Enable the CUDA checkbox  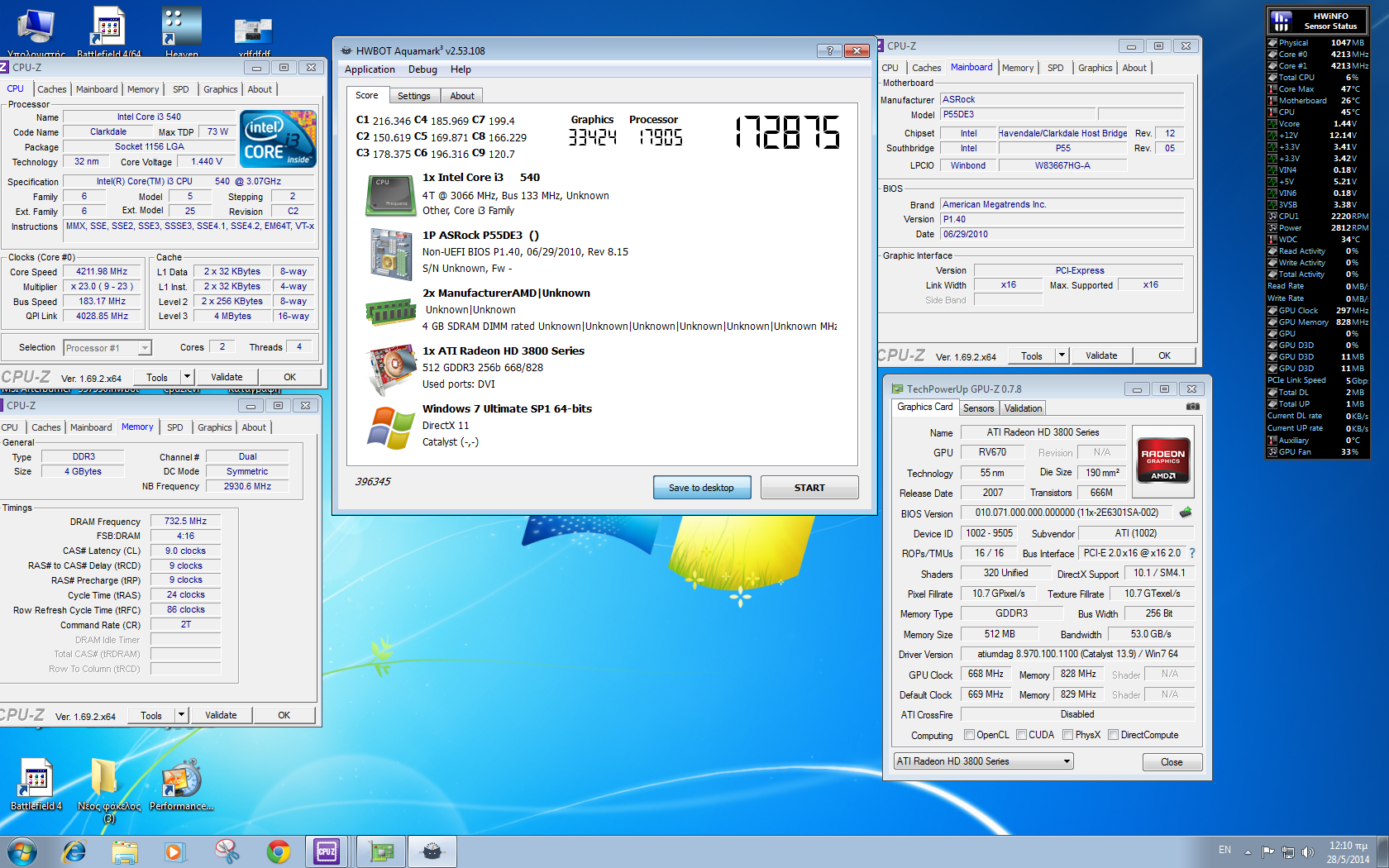pyautogui.click(x=1022, y=735)
